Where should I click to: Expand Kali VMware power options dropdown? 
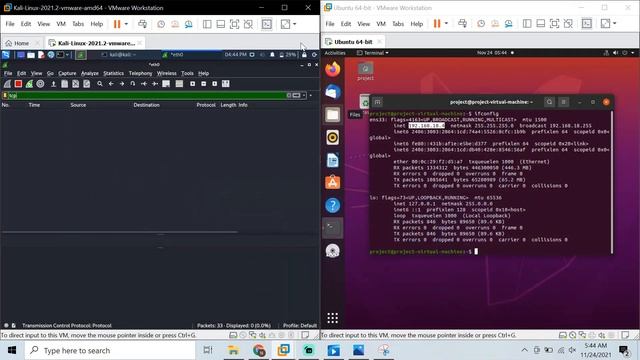(126, 24)
